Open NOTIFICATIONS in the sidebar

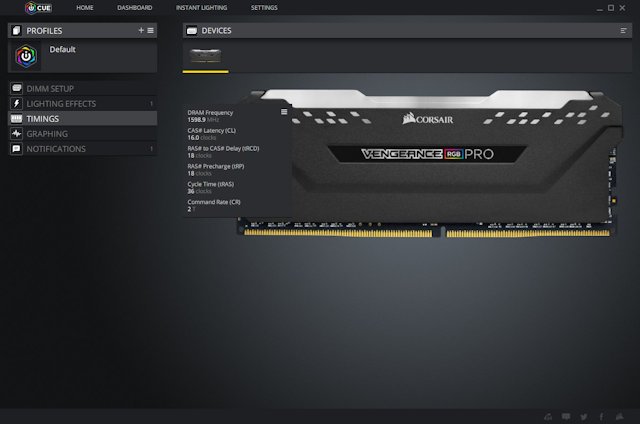tap(82, 149)
